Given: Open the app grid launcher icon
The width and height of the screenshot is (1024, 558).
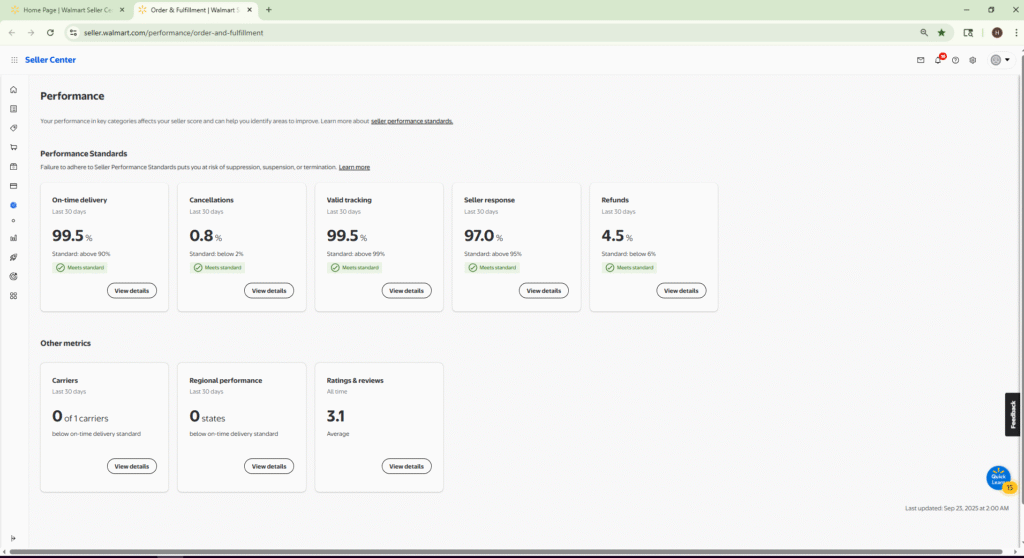Looking at the screenshot, I should point(14,60).
